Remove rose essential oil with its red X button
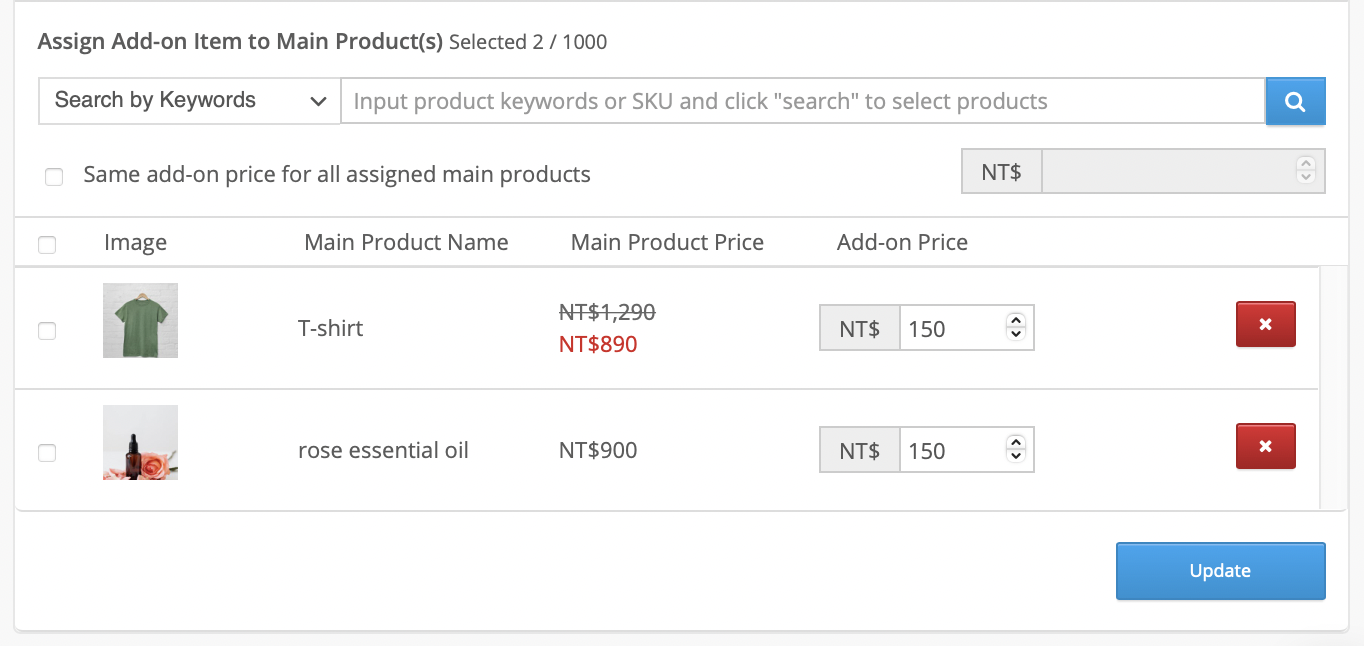Screen dimensions: 1364x646 1265,446
